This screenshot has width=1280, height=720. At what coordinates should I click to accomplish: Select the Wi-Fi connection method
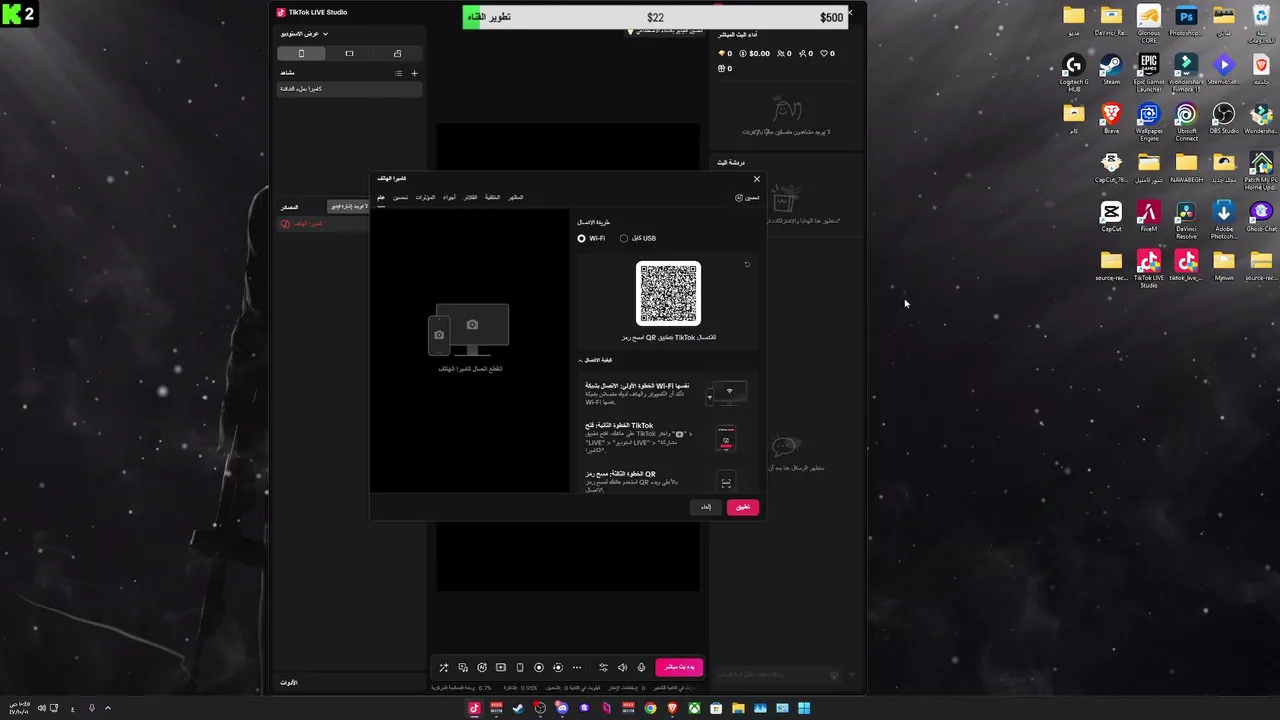point(591,238)
